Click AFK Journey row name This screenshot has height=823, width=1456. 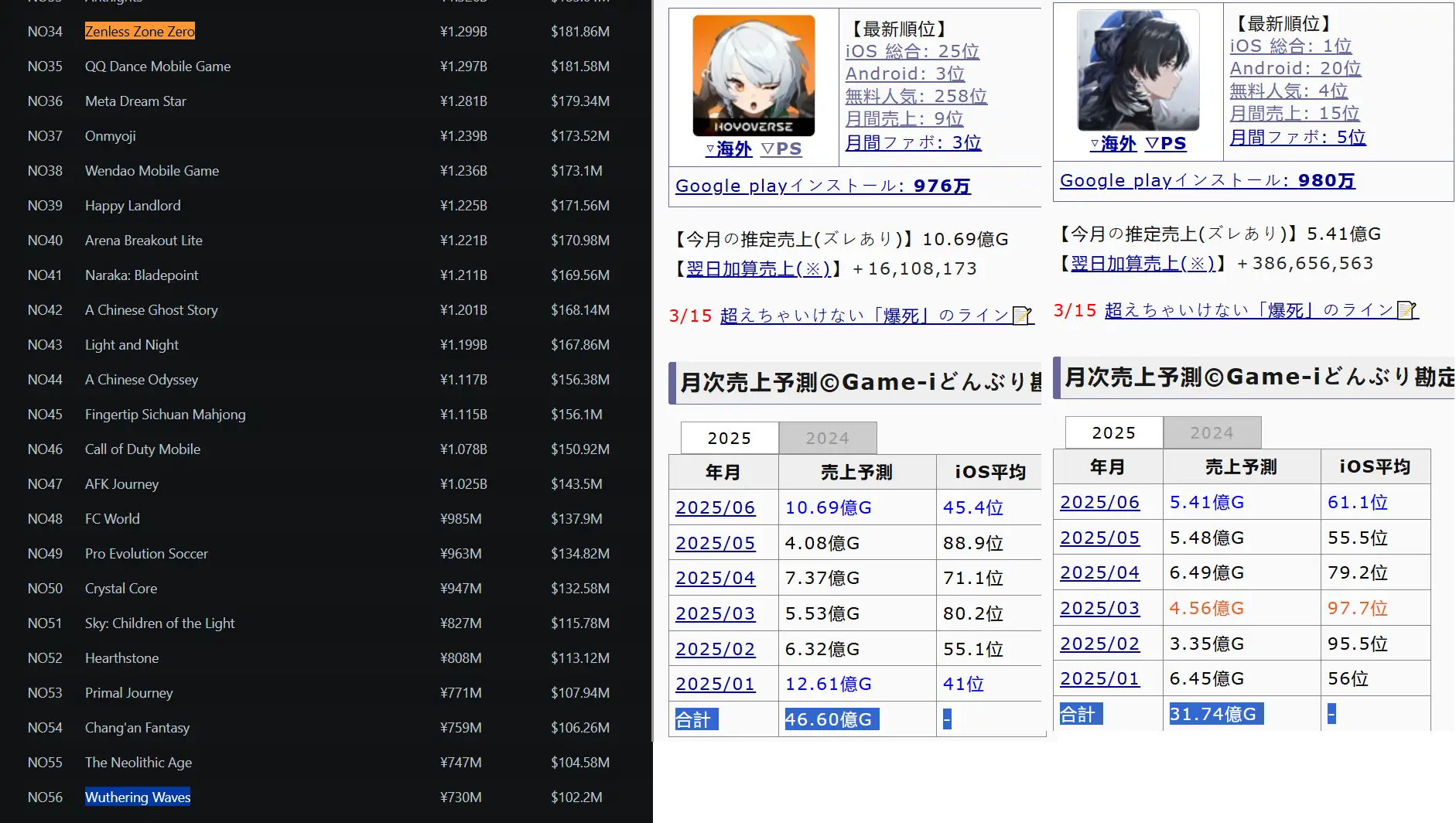(x=121, y=484)
